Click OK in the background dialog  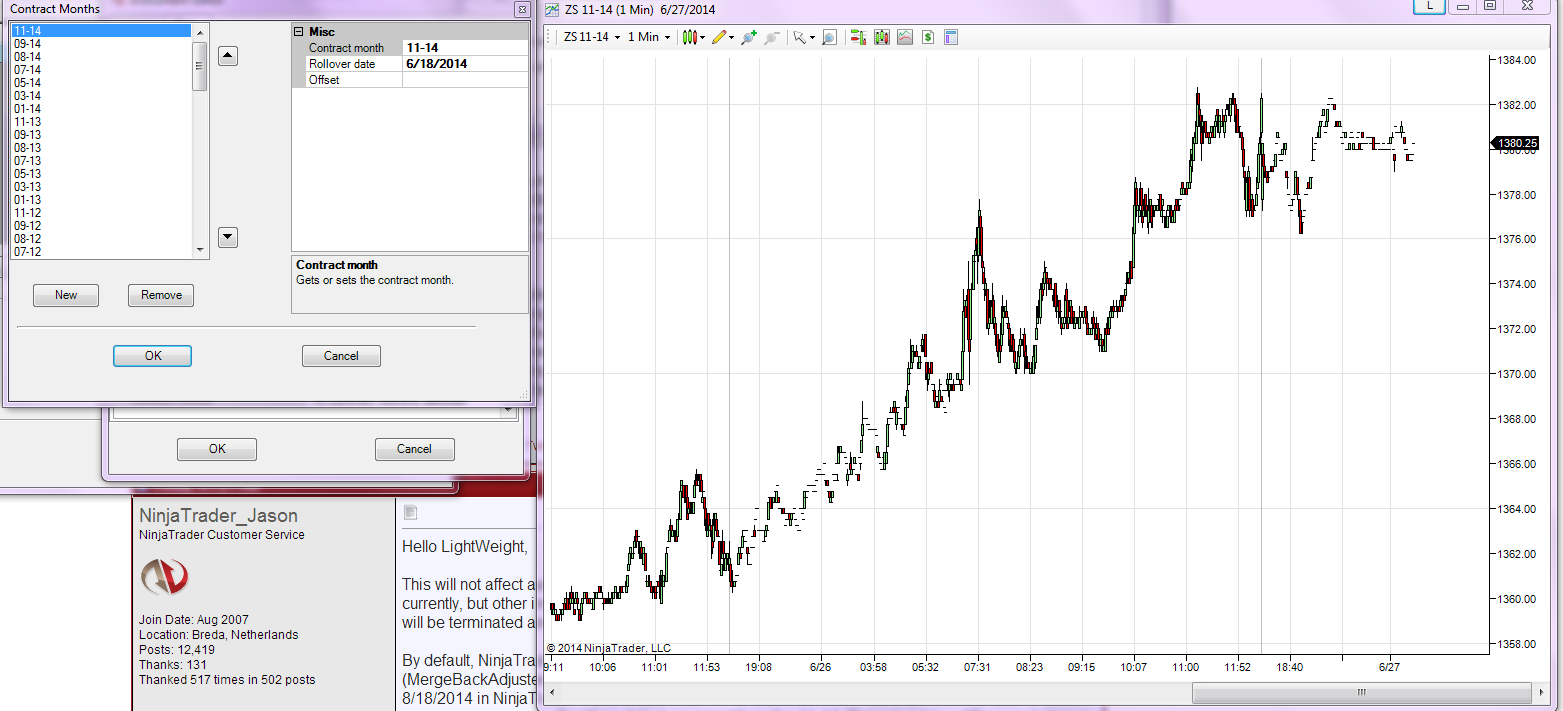tap(217, 449)
